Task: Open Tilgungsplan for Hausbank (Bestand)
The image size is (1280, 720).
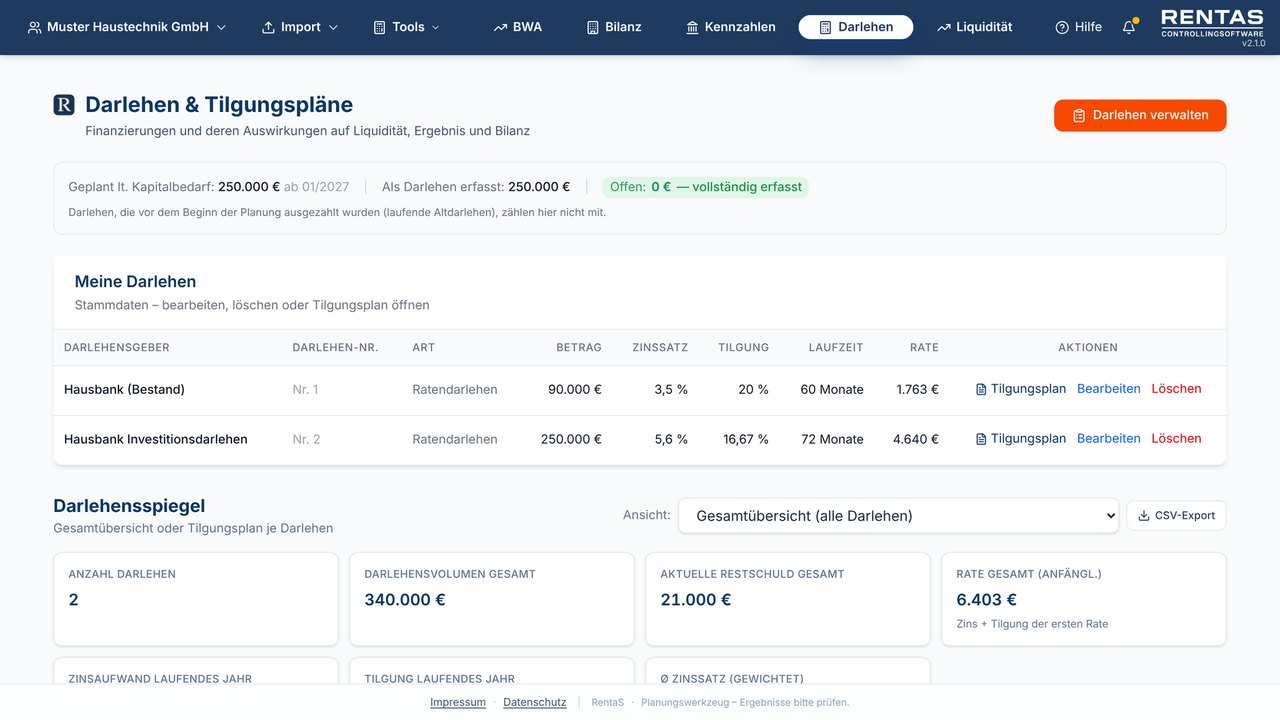Action: click(1021, 389)
